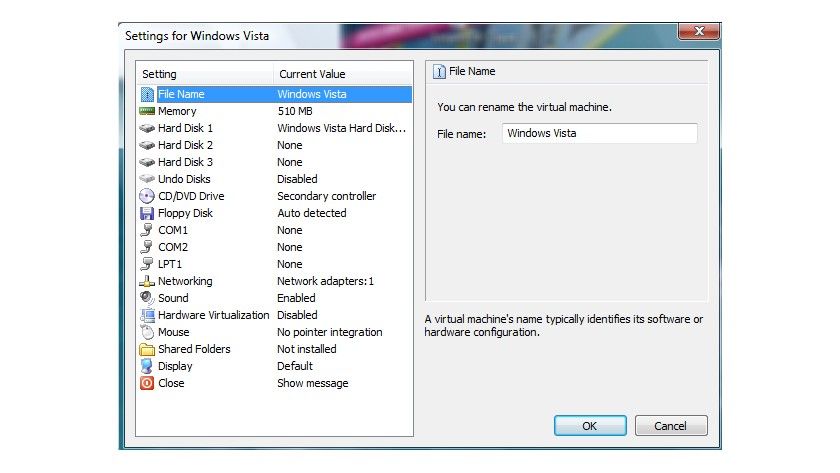840x473 pixels.
Task: Click the 'Enabled' sound value
Action: coord(296,298)
